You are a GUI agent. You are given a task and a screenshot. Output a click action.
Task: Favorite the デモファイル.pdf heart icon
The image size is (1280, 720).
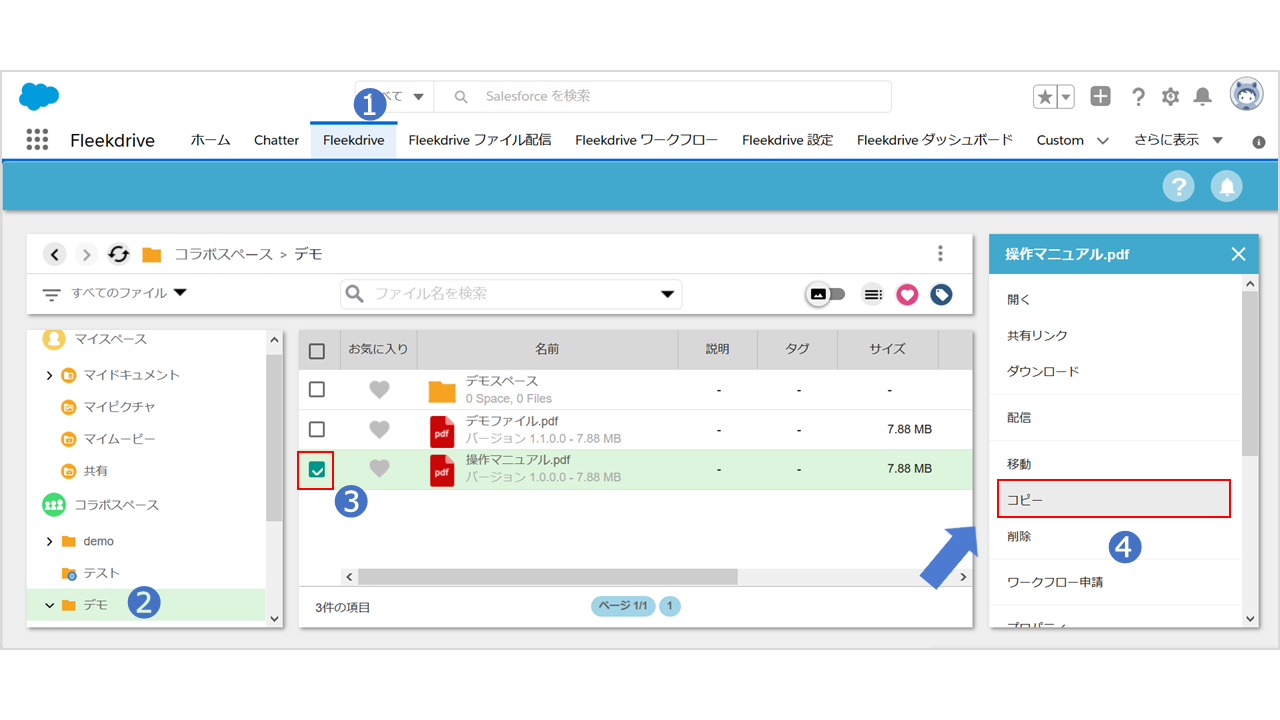coord(379,429)
